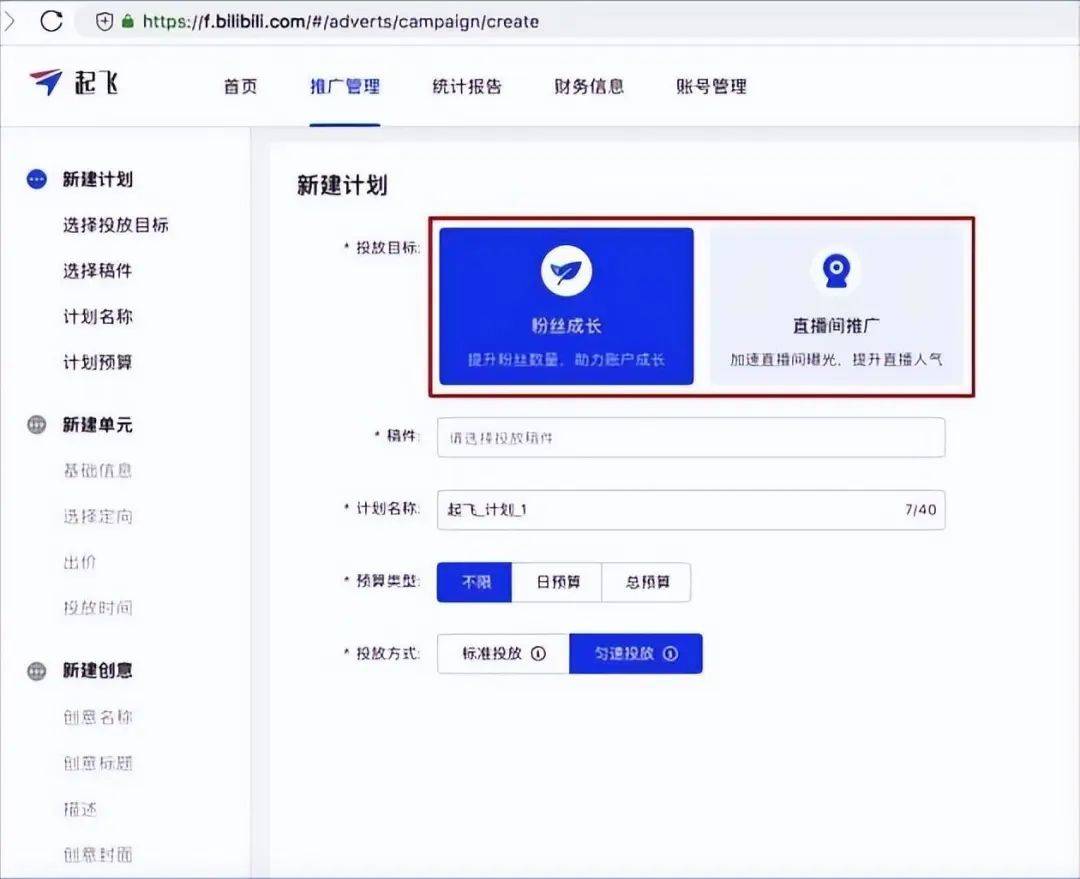The image size is (1080, 879).
Task: Jump to 计划名称 in sidebar
Action: [x=97, y=316]
